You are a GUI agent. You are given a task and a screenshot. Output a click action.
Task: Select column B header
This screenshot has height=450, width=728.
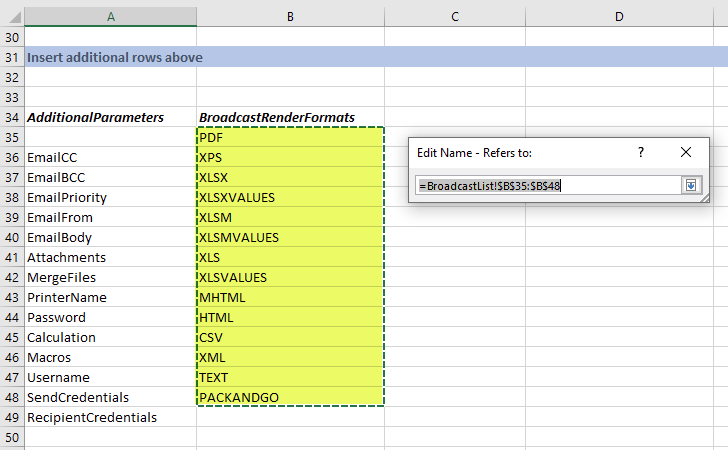[x=290, y=17]
